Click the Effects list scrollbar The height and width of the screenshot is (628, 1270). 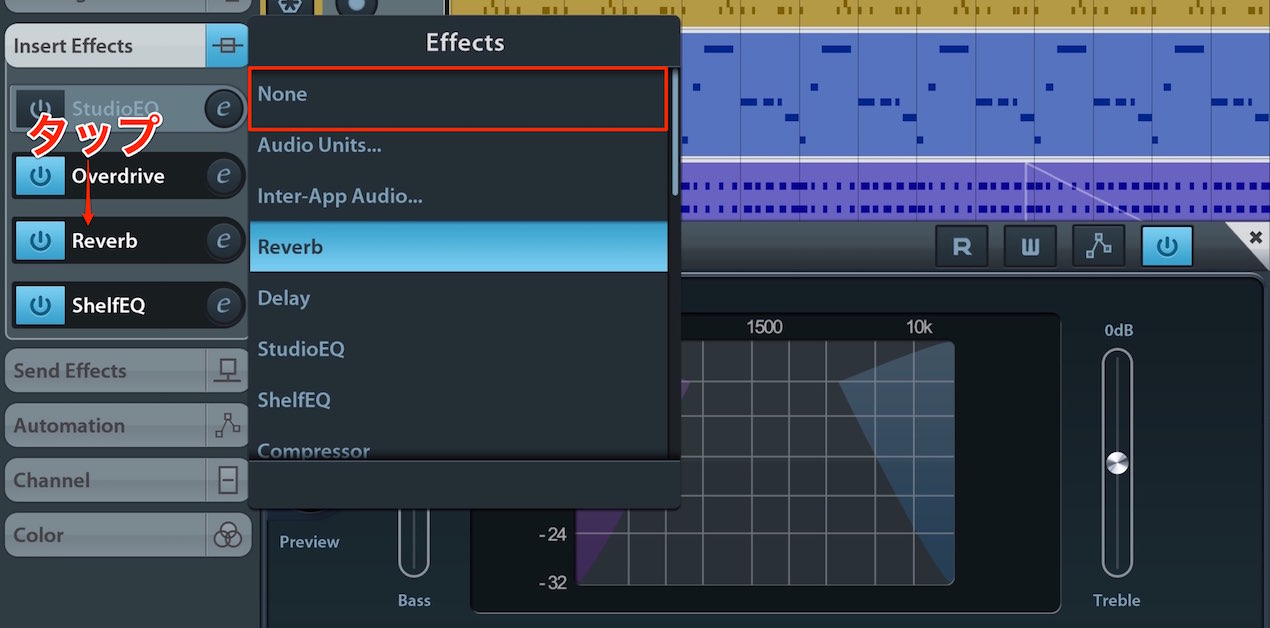coord(675,132)
